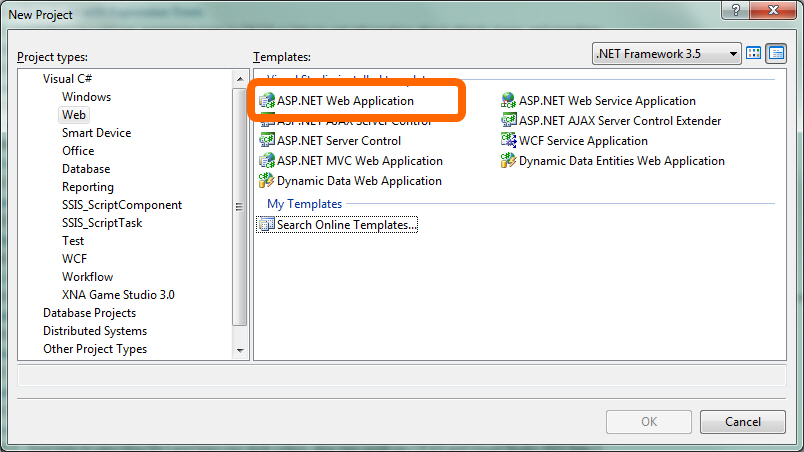
Task: Select SSIS_ScriptComponent project type
Action: [122, 205]
